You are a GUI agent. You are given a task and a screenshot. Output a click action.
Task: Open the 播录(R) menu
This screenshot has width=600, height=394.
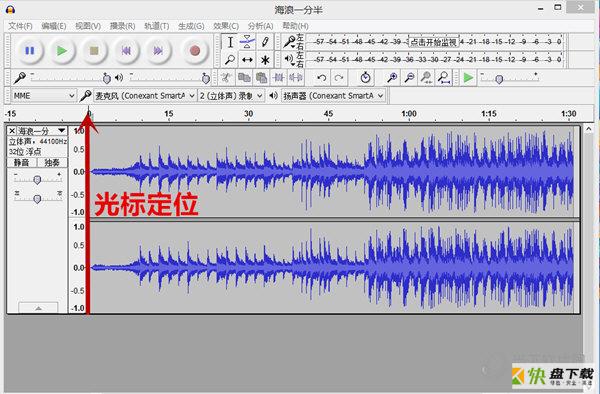[122, 26]
